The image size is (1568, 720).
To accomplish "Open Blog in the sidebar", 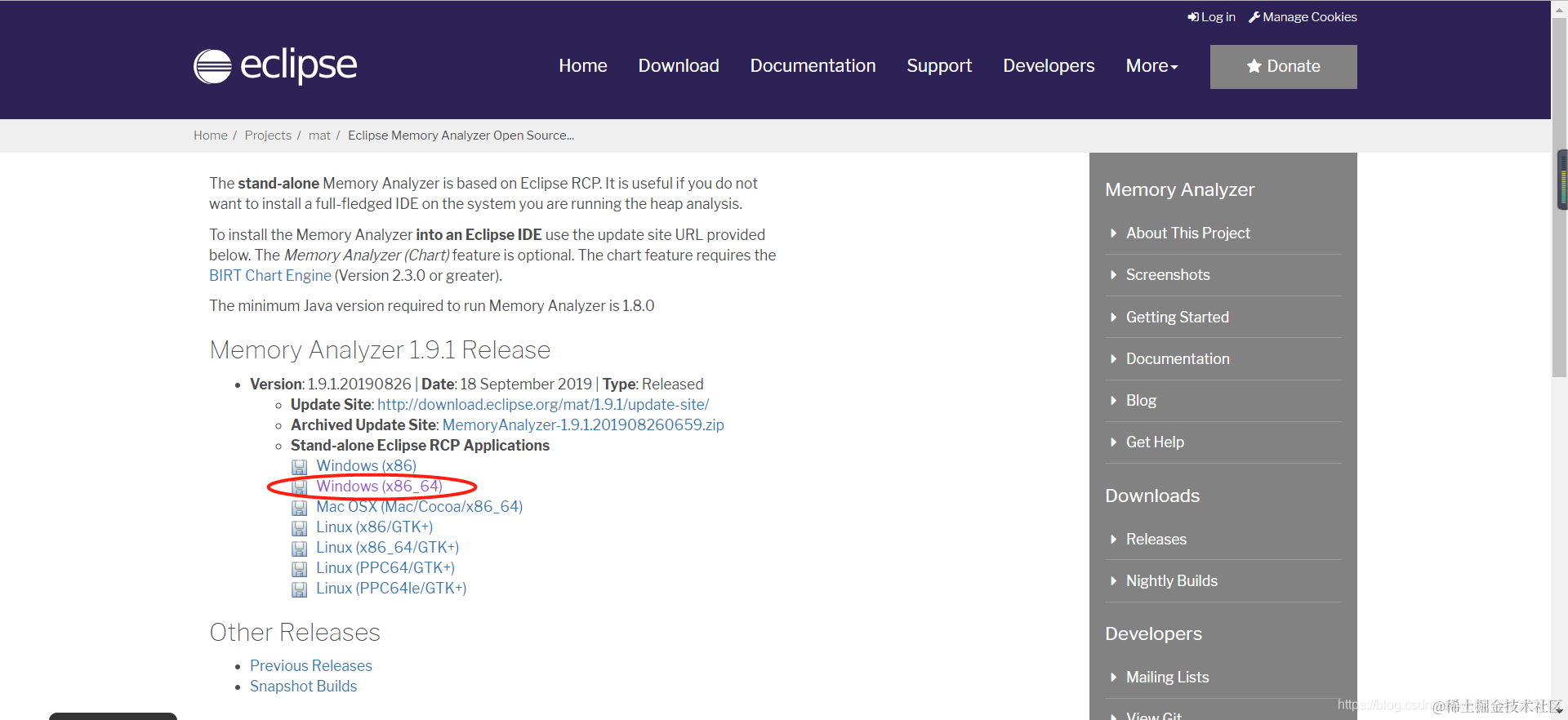I will (1141, 401).
